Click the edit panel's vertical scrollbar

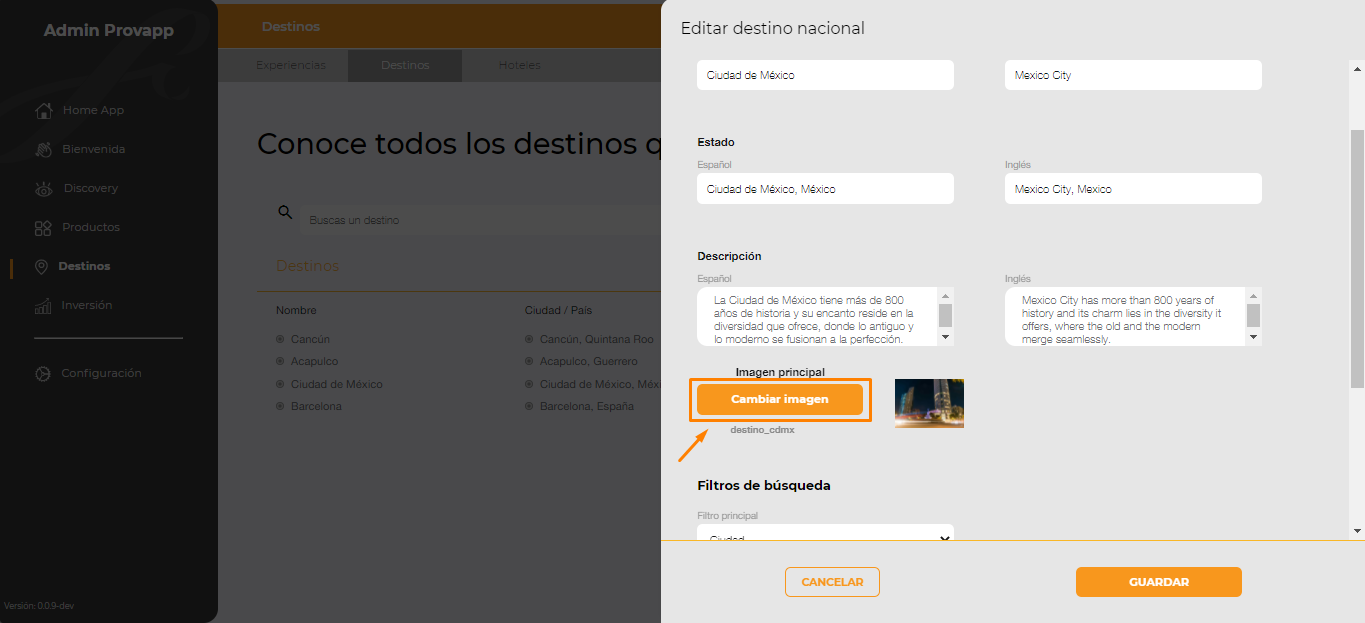(x=1357, y=258)
